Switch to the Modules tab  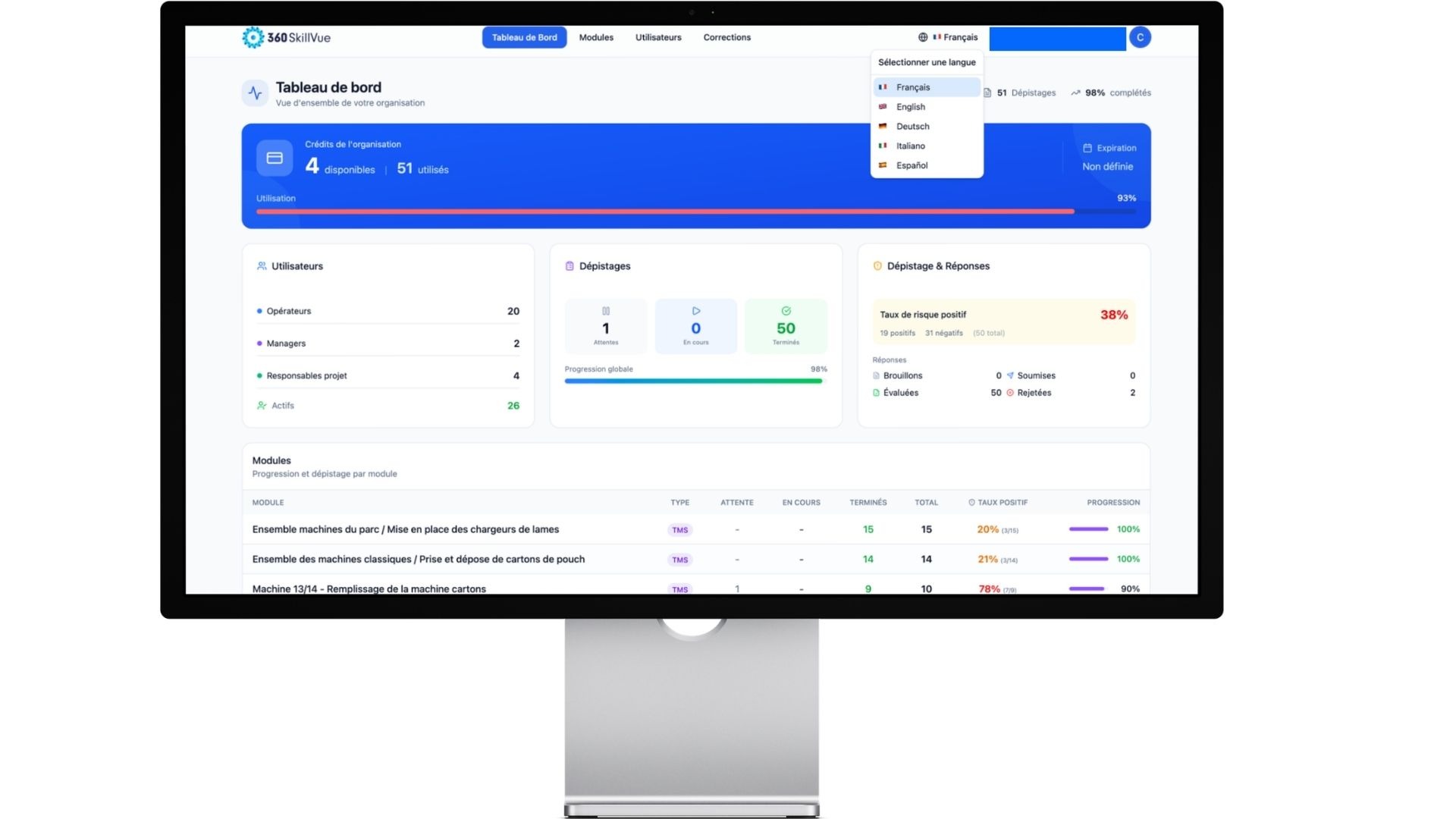(596, 36)
